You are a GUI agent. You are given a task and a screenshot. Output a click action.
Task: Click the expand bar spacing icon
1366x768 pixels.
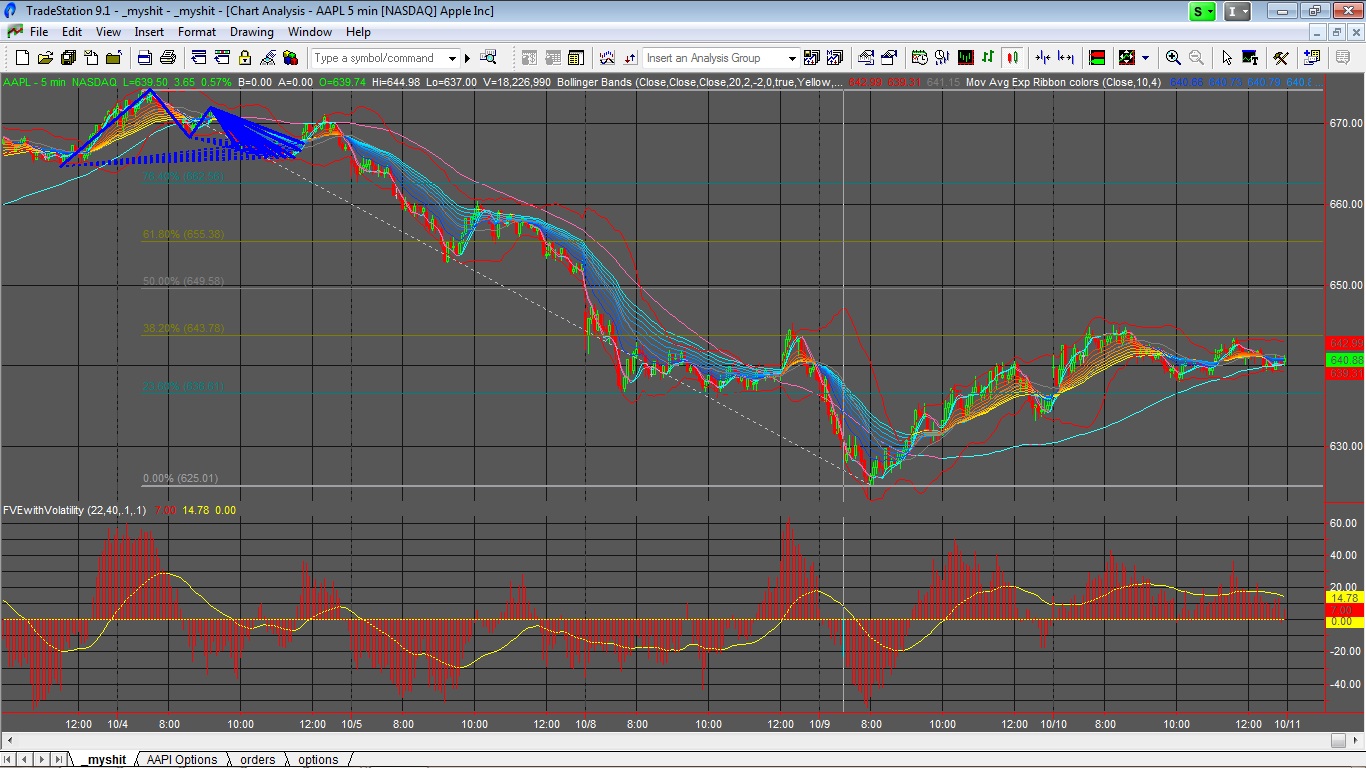coord(1066,58)
